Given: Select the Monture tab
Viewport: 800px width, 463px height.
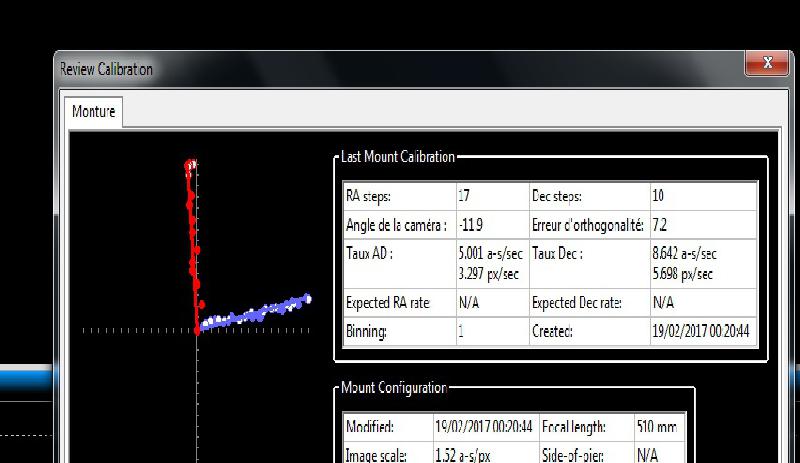Looking at the screenshot, I should [93, 111].
